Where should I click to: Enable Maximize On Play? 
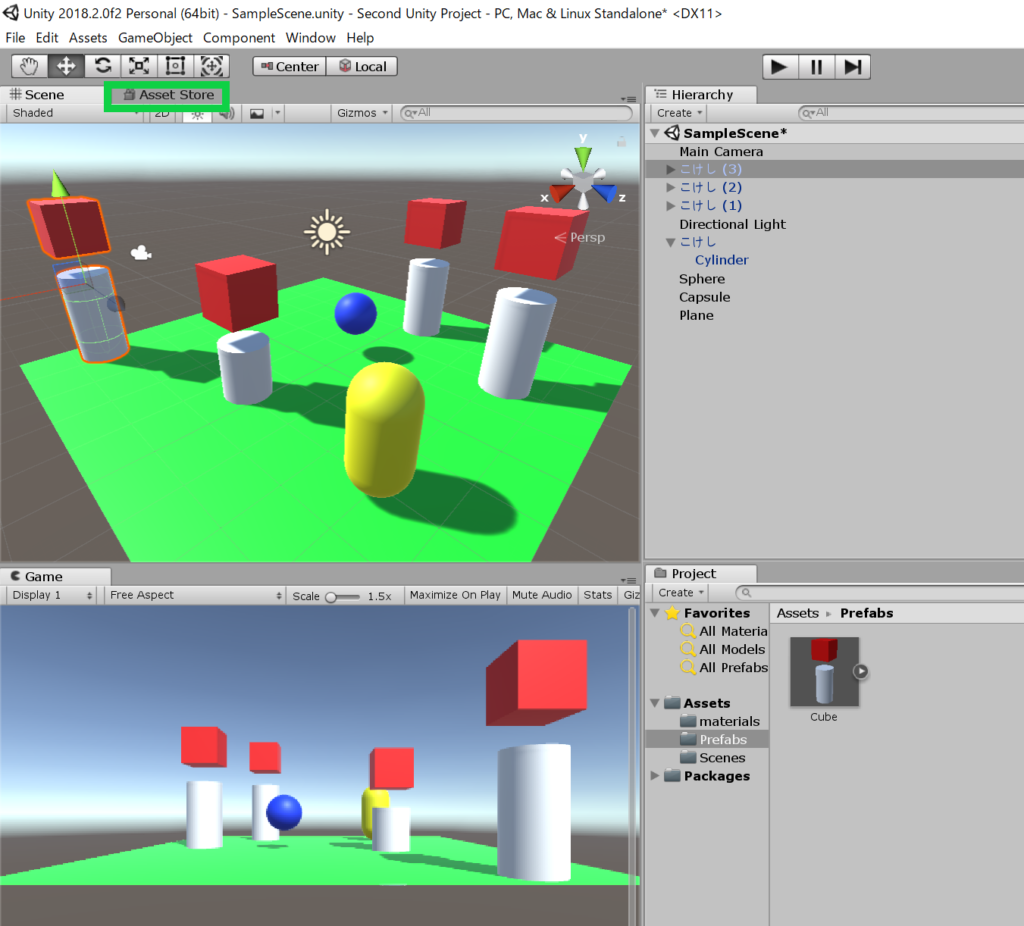pyautogui.click(x=455, y=595)
